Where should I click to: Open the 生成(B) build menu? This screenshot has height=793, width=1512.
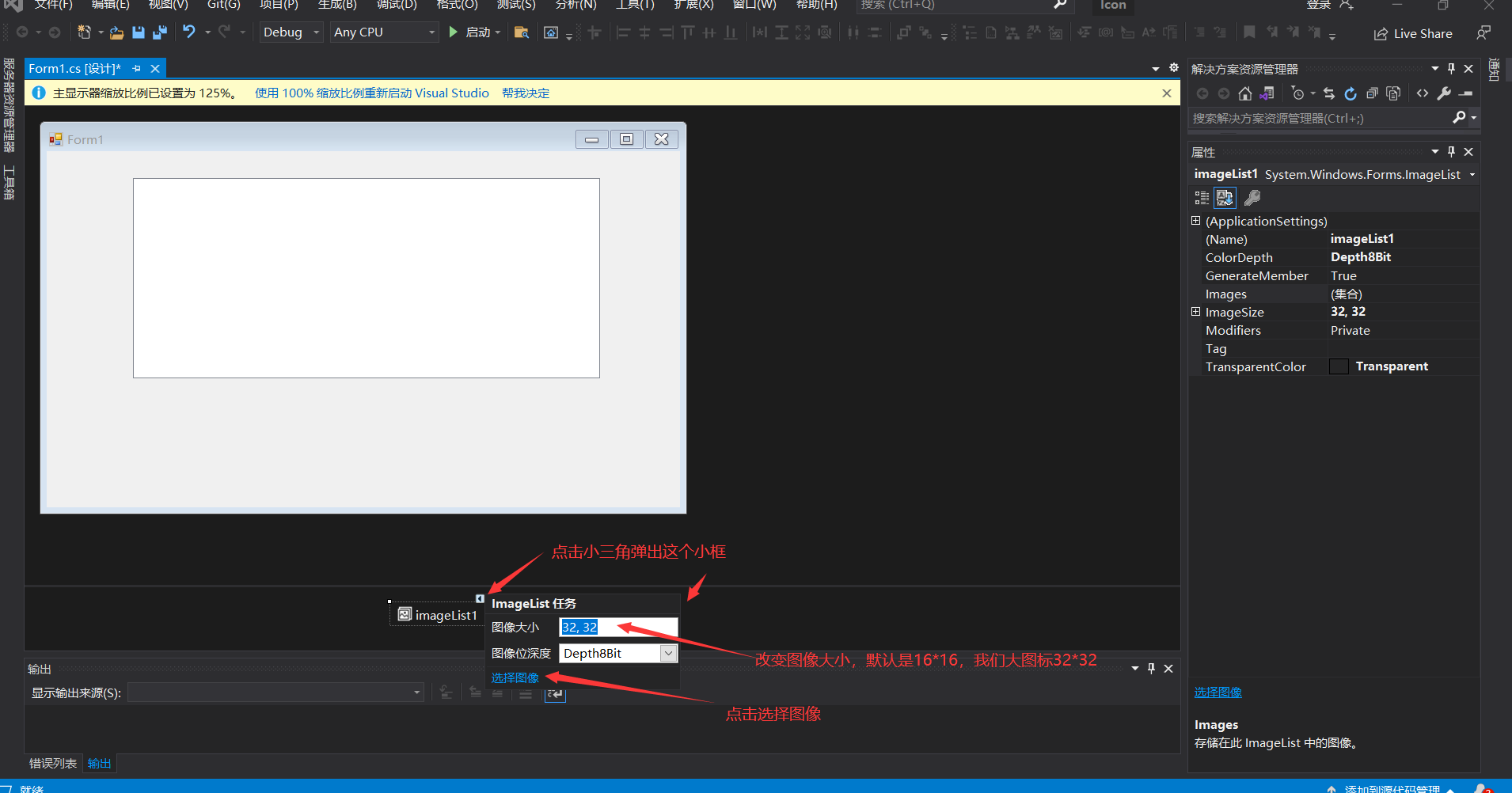(x=337, y=6)
